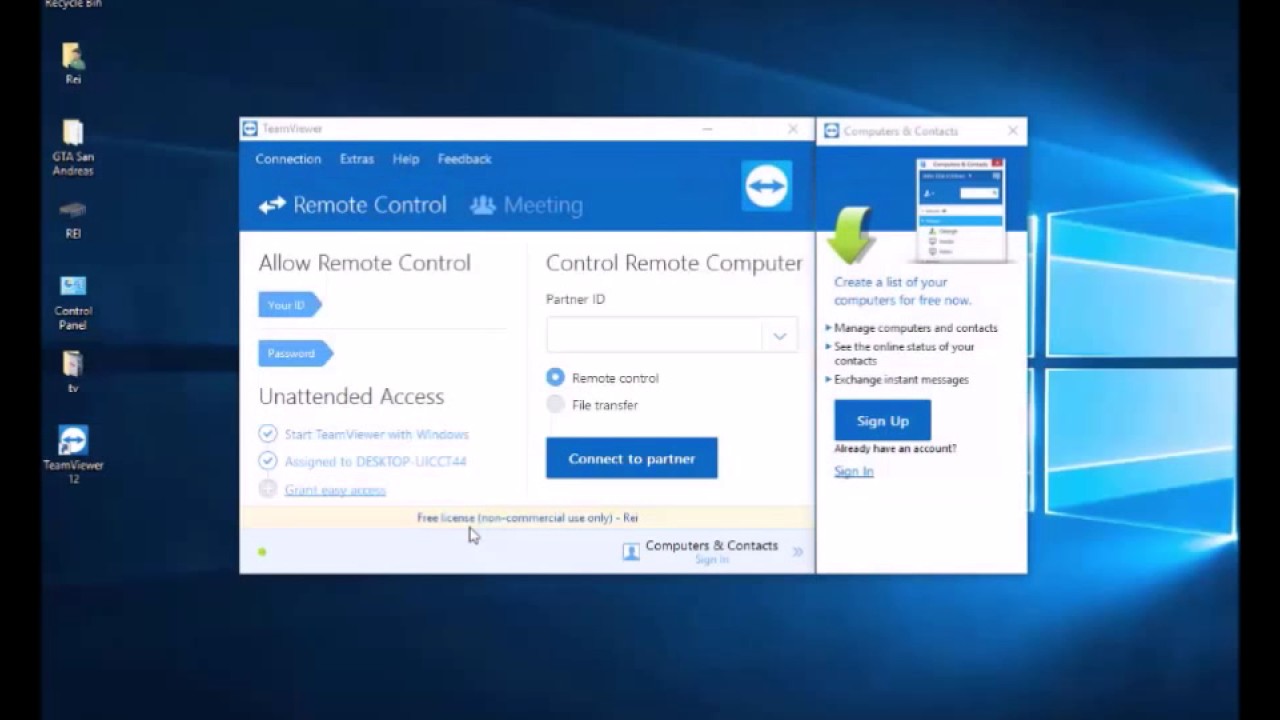Close the Computers & Contacts window
This screenshot has width=1280, height=720.
[1012, 131]
